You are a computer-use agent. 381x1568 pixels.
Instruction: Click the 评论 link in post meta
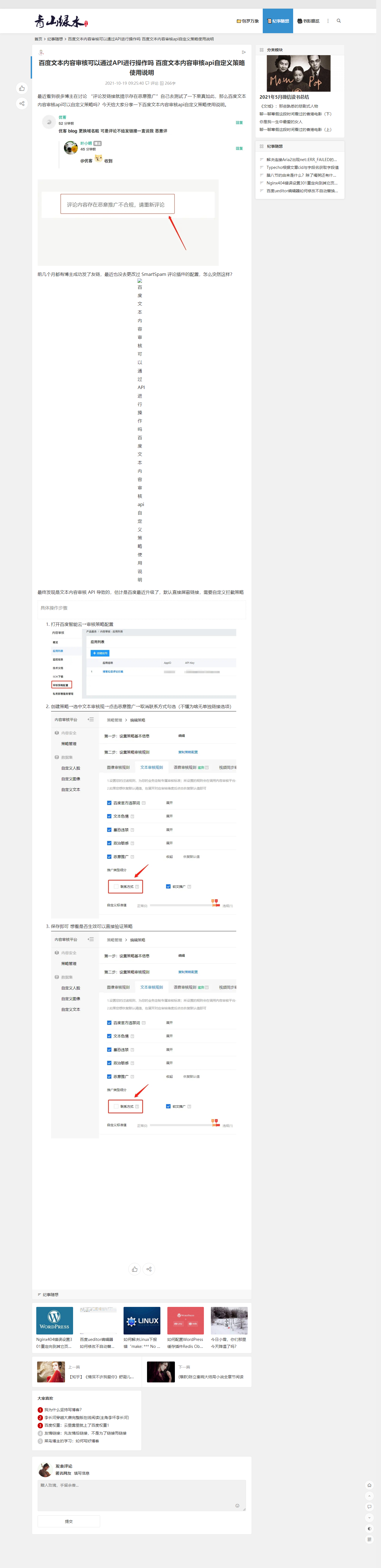152,83
